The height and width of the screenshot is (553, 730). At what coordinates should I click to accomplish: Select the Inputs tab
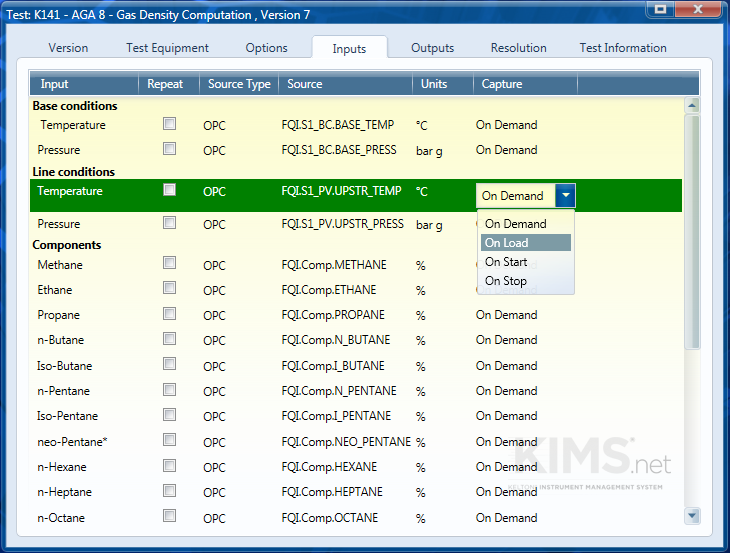(x=349, y=48)
